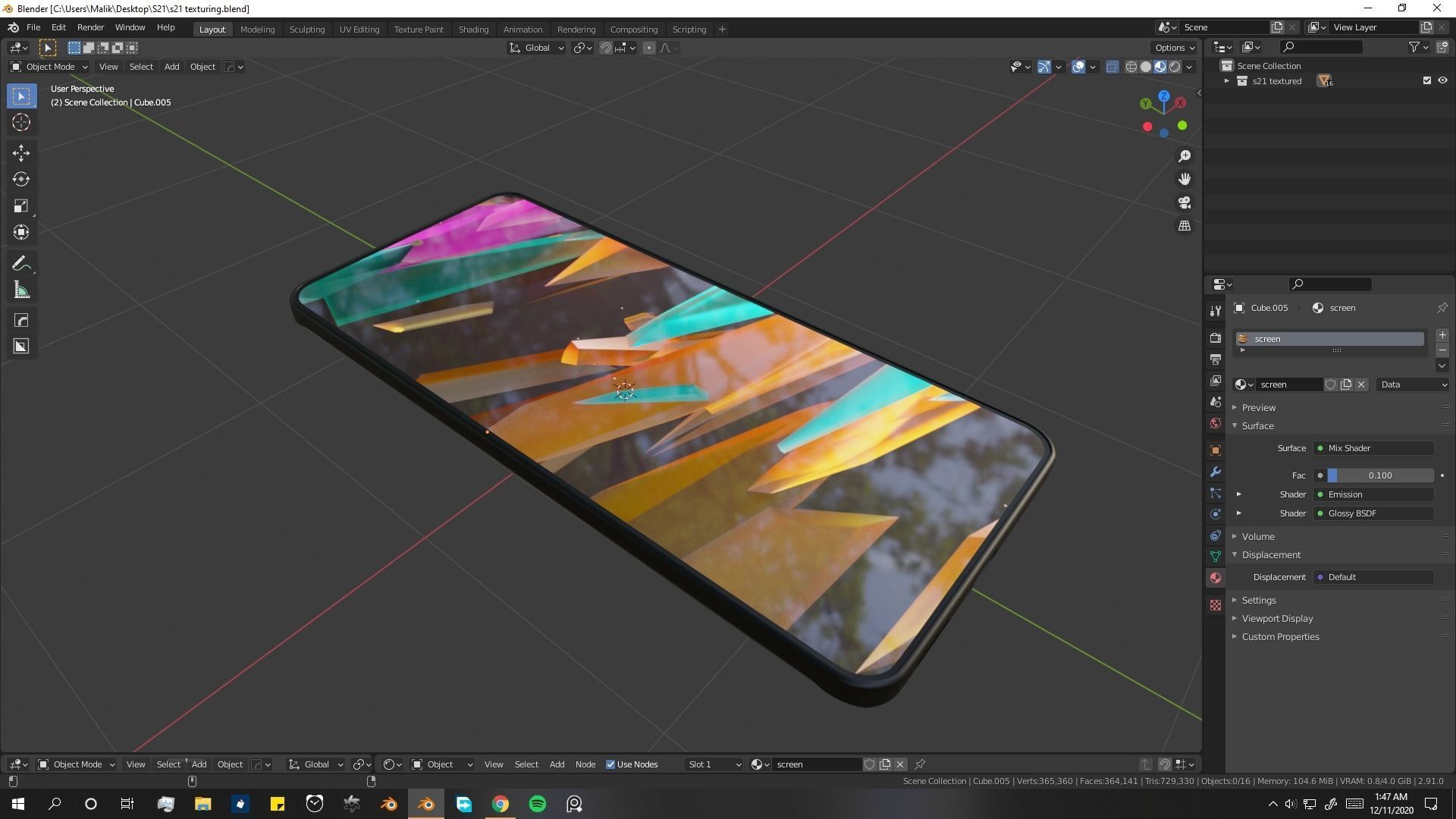The width and height of the screenshot is (1456, 819).
Task: Expand the Preview panel
Action: [x=1258, y=407]
